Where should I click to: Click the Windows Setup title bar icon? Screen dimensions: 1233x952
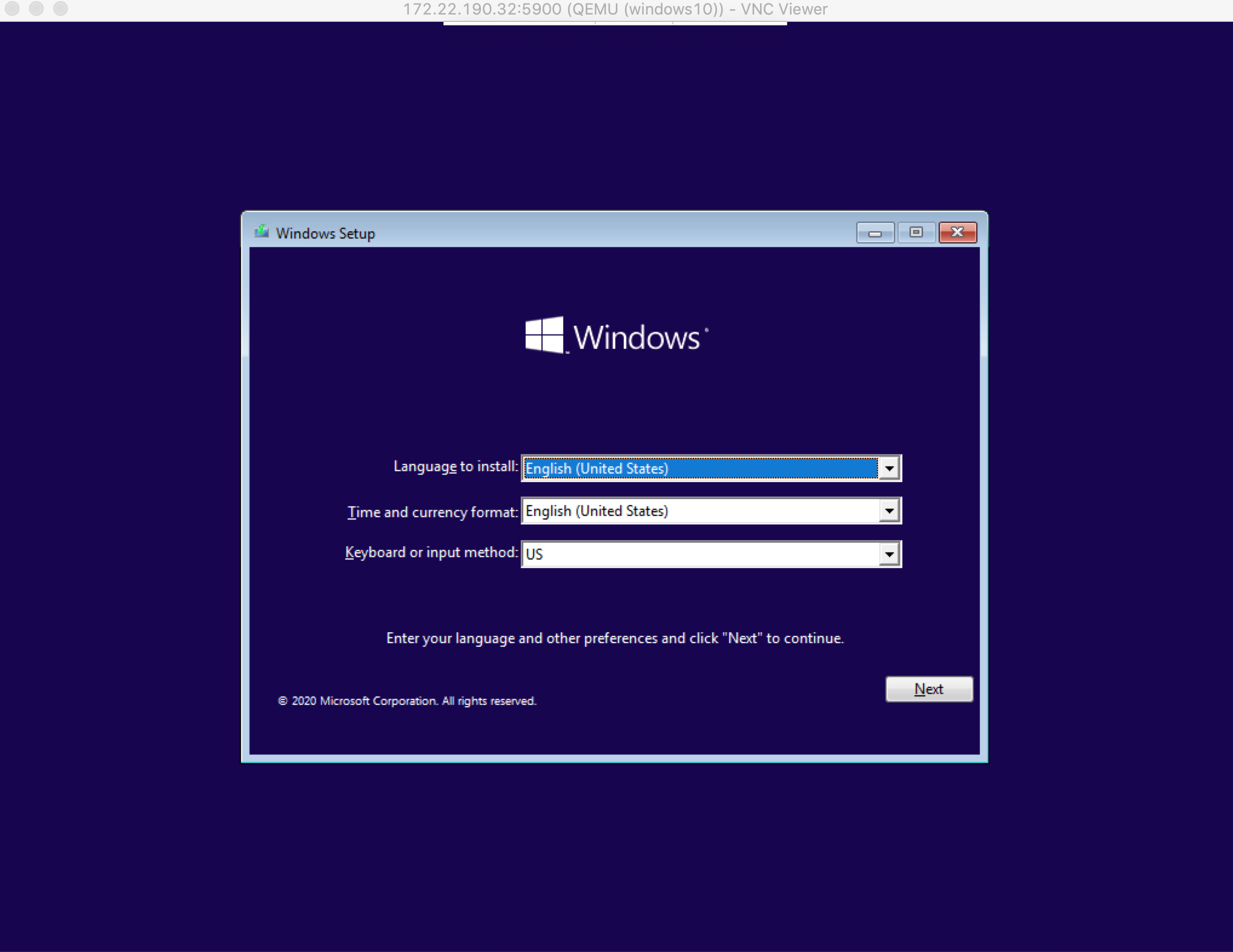click(262, 232)
